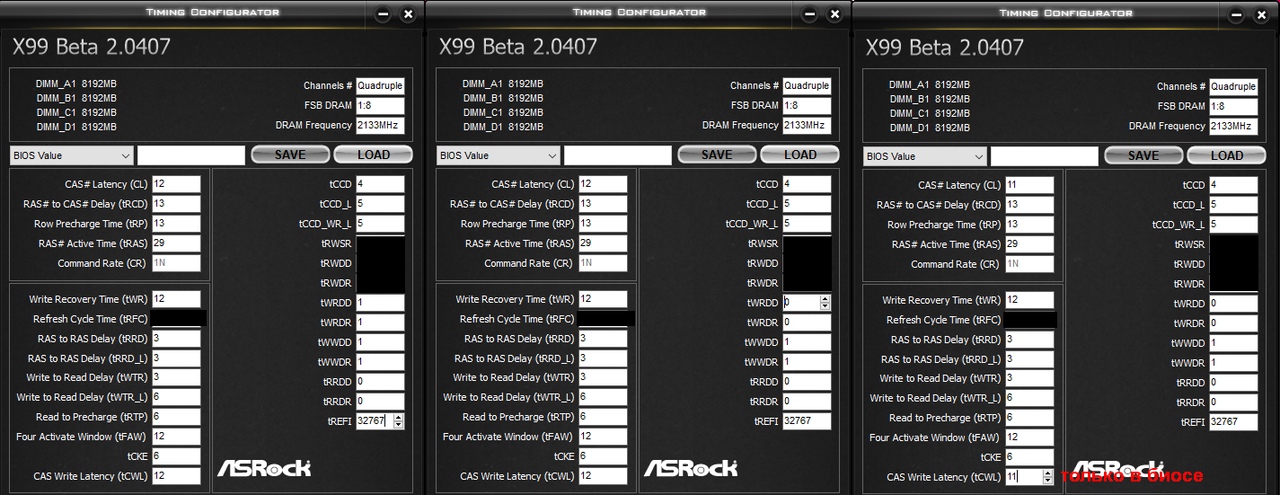The height and width of the screenshot is (495, 1280).
Task: Select RAS# Active Time field in right window
Action: pyautogui.click(x=1029, y=244)
